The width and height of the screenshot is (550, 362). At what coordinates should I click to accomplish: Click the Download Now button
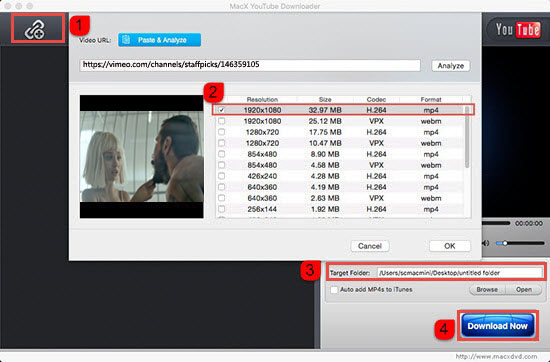(497, 326)
